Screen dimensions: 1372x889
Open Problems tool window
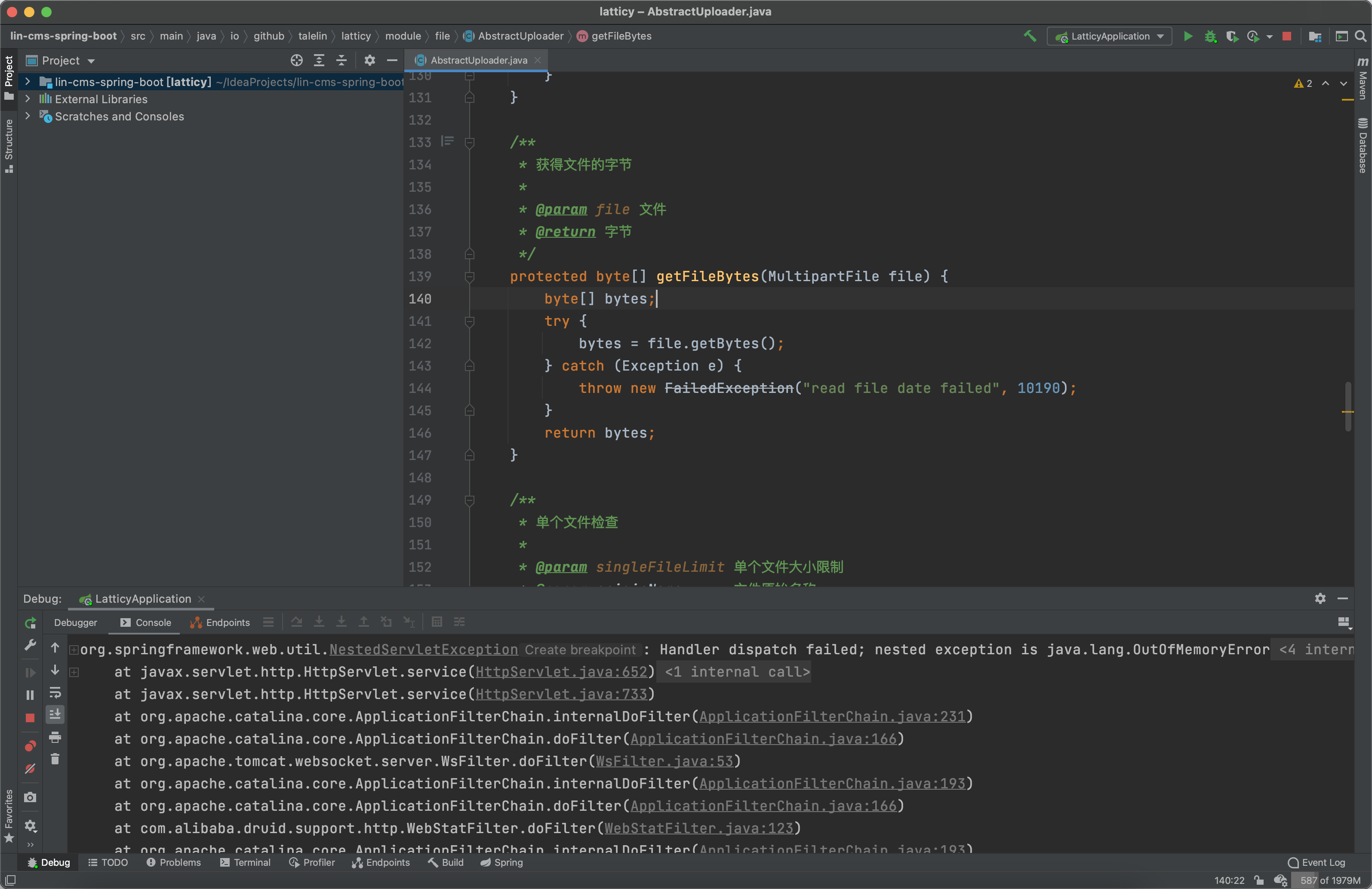coord(173,862)
